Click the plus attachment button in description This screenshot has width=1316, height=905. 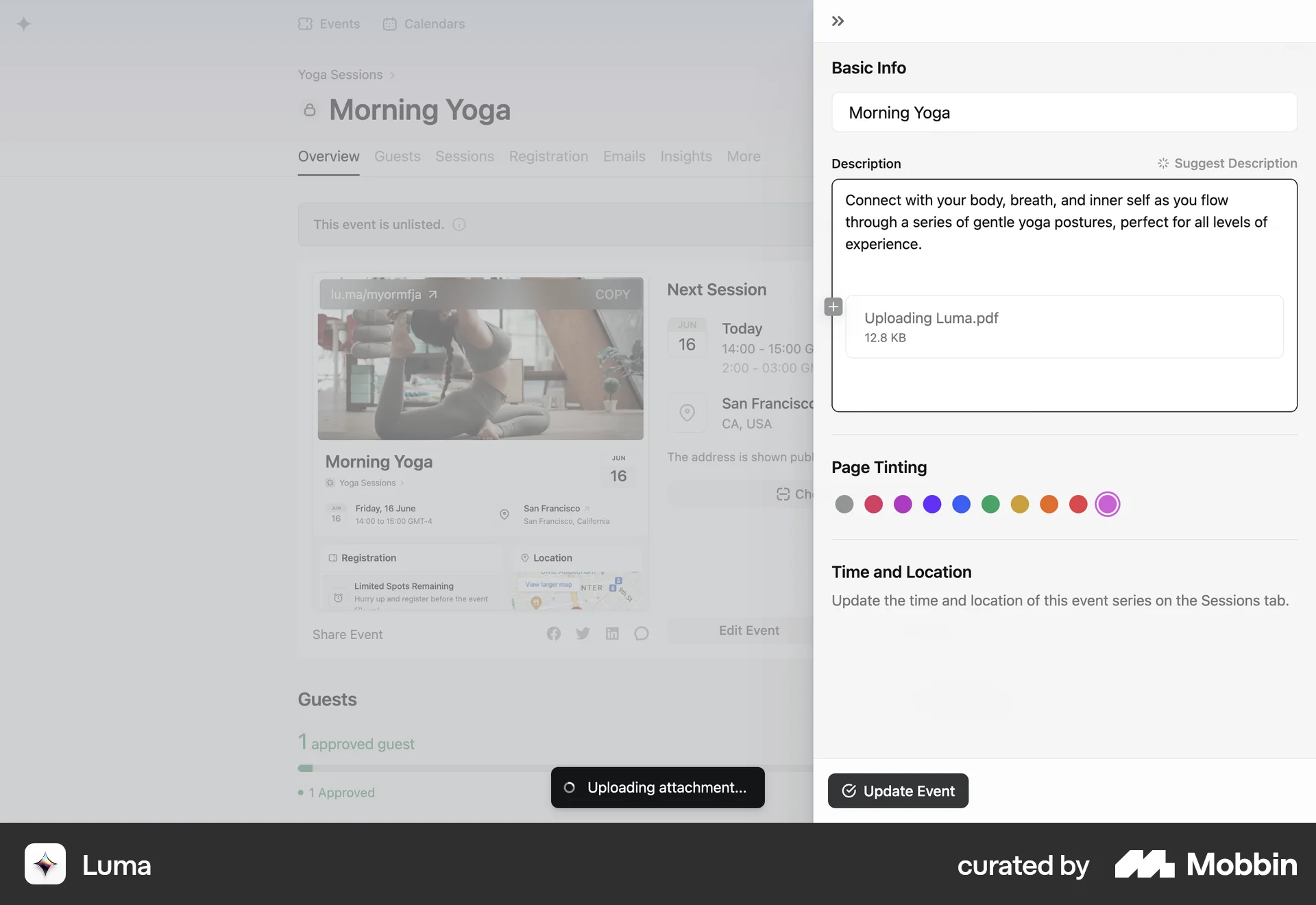click(x=833, y=306)
